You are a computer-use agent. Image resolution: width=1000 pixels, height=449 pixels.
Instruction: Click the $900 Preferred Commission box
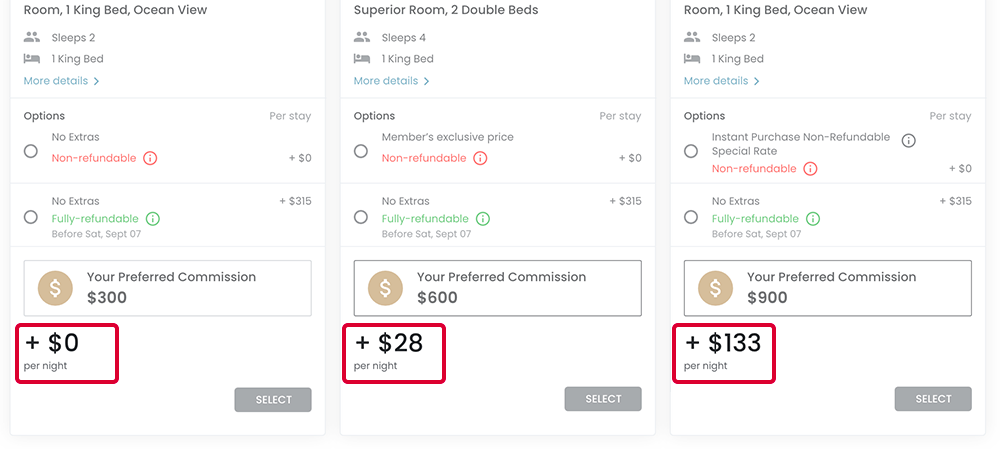827,288
